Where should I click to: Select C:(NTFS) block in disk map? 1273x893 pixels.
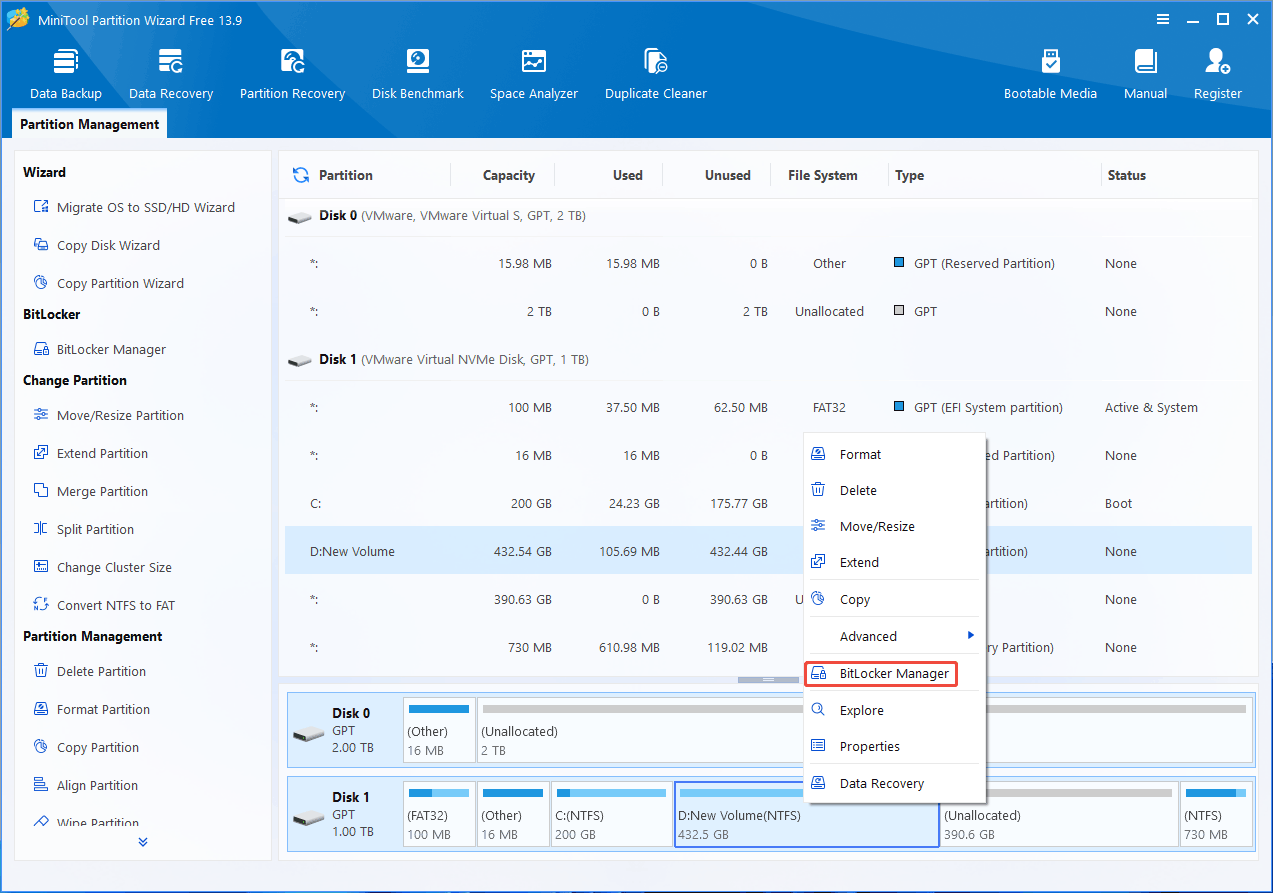pyautogui.click(x=612, y=814)
